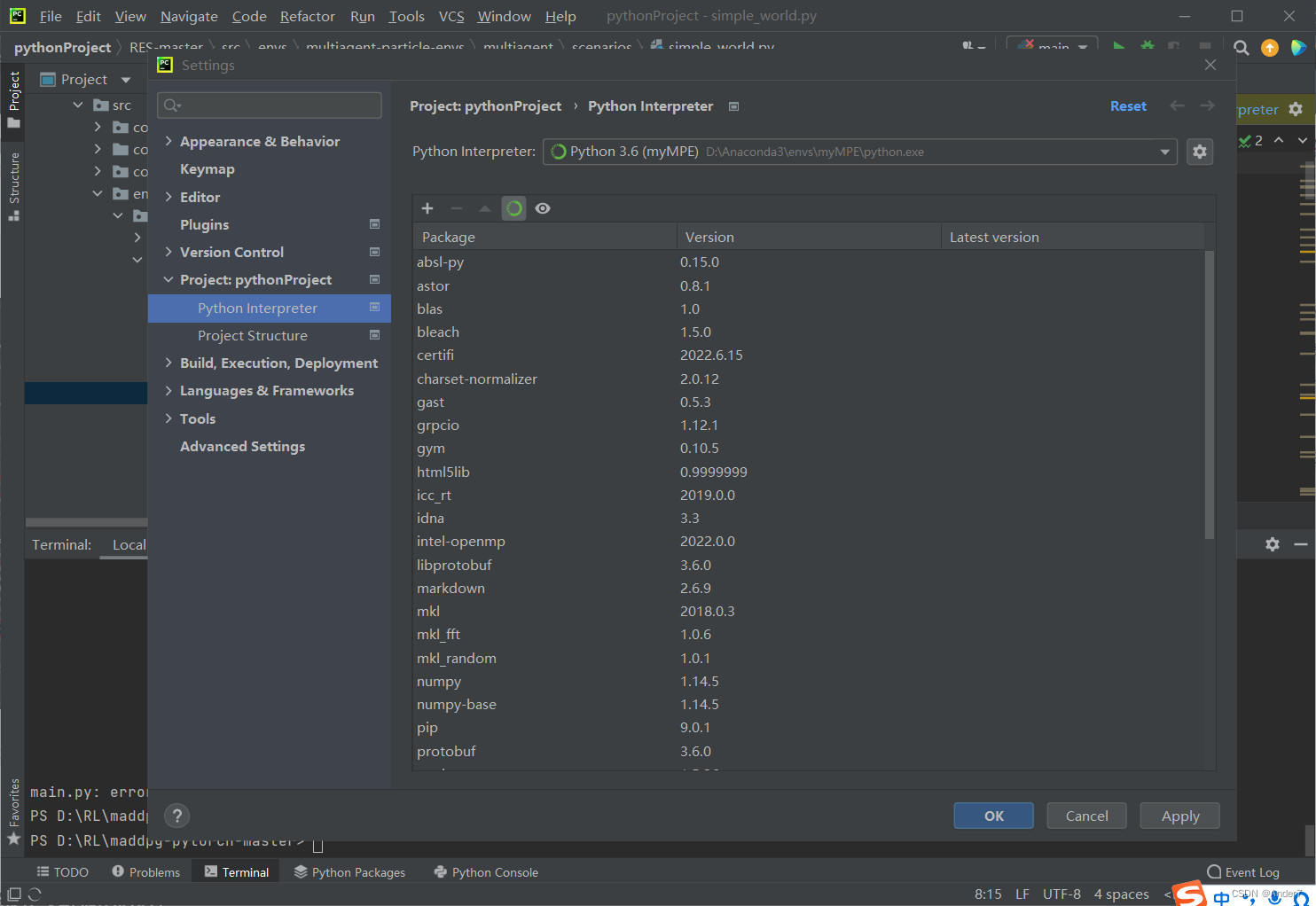The width and height of the screenshot is (1316, 906).
Task: Click Apply button in Settings
Action: (1180, 816)
